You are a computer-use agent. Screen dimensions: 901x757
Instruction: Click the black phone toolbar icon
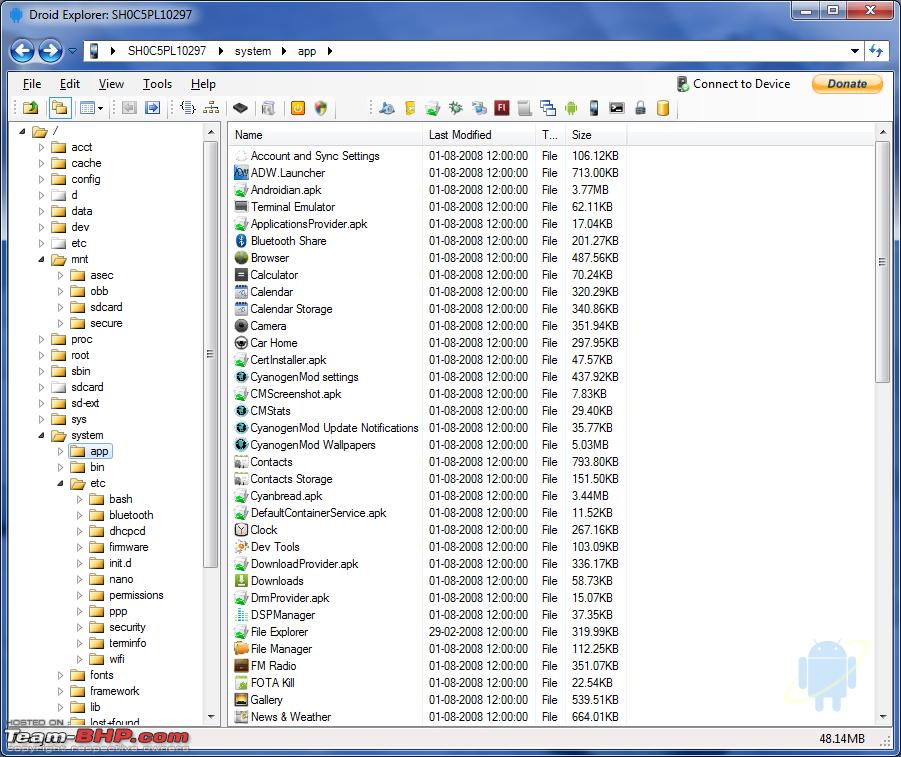[x=594, y=107]
